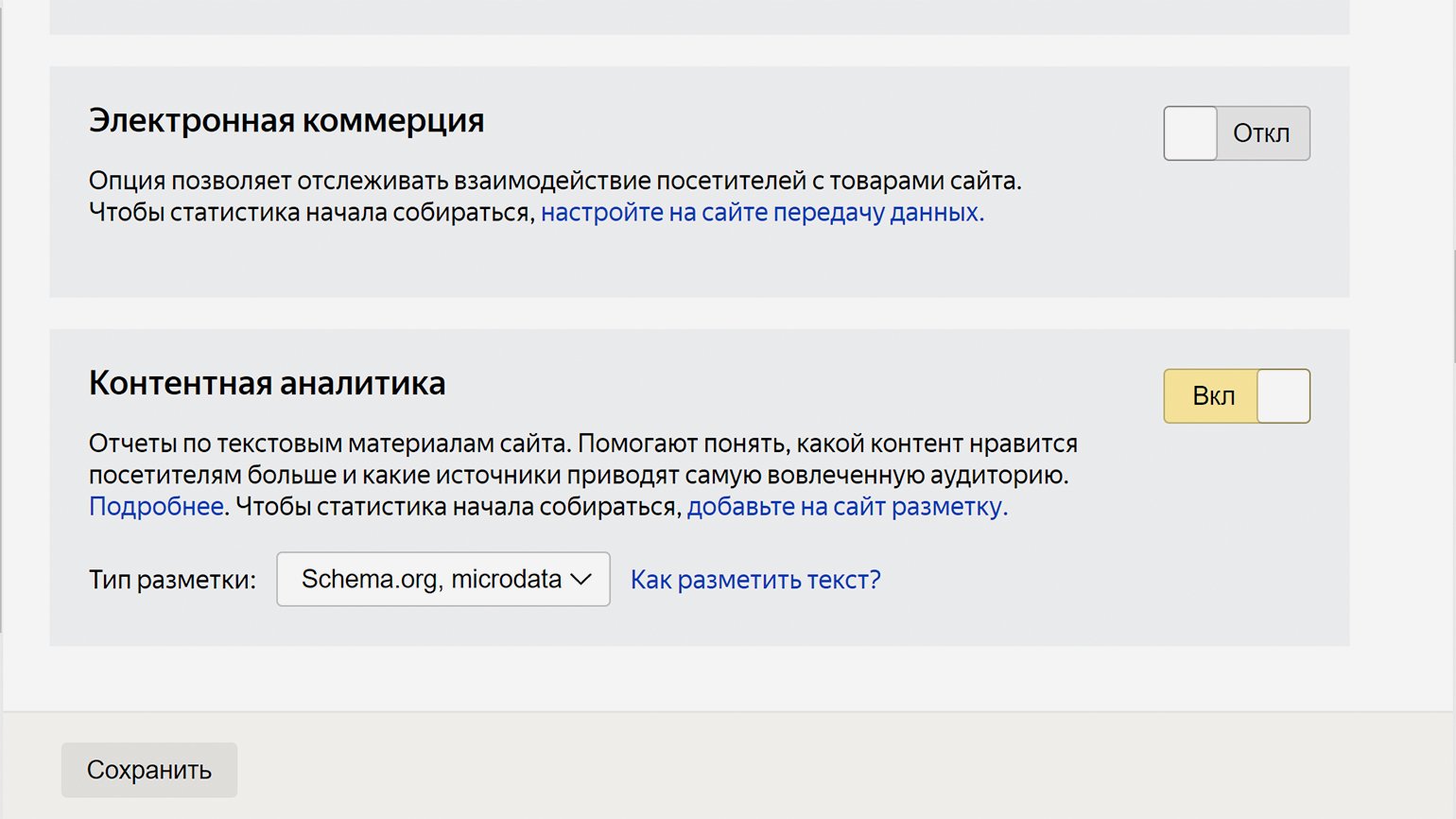Click the Тип разметки label
The height and width of the screenshot is (819, 1456).
point(172,580)
